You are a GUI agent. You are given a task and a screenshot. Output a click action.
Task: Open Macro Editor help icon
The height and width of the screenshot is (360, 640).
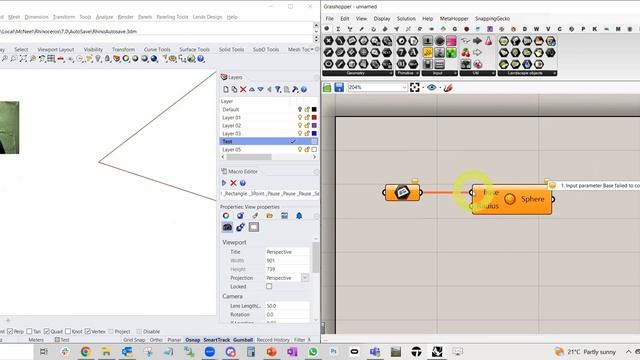click(x=242, y=183)
